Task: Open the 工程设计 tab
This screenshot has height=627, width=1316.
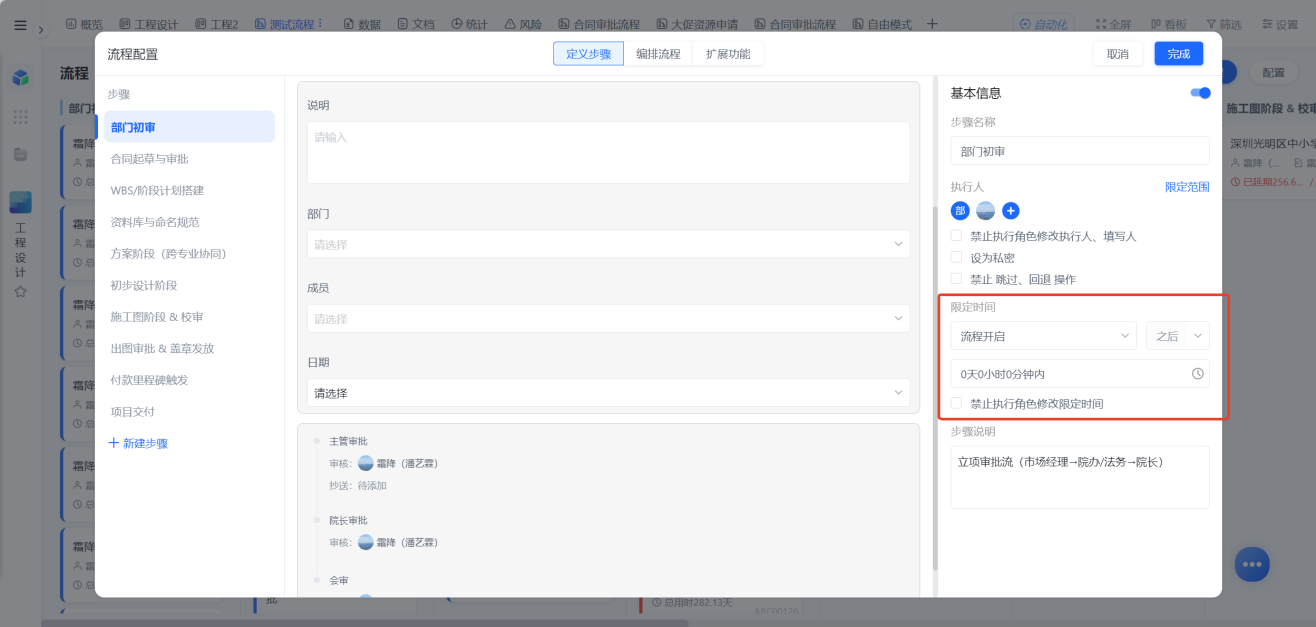Action: coord(148,23)
